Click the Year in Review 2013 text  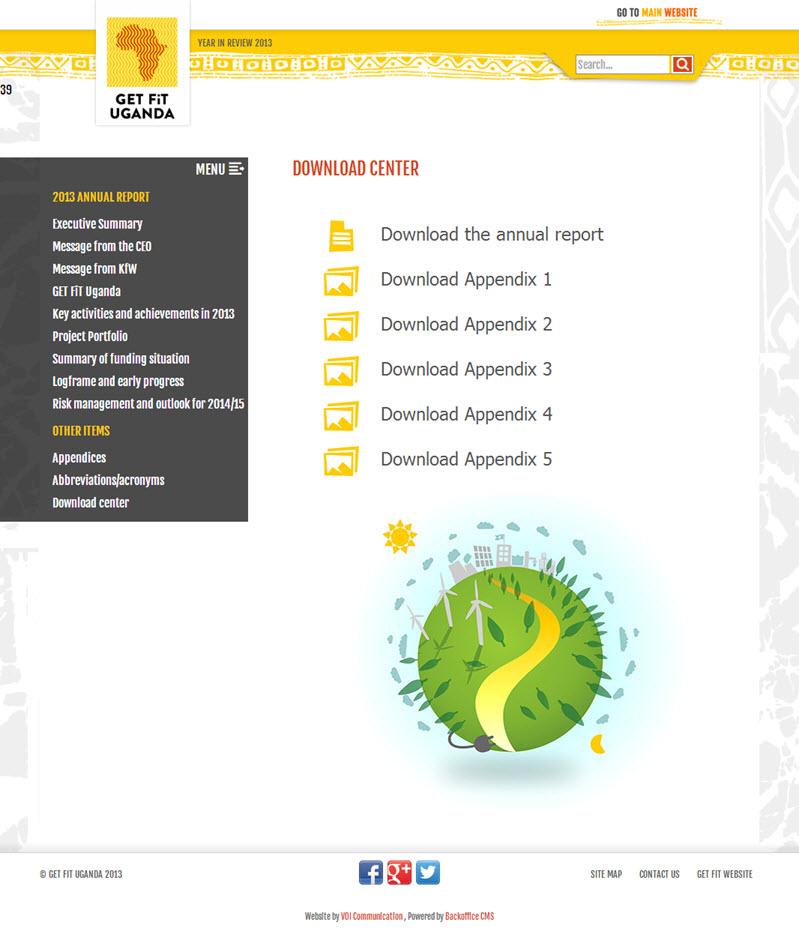click(x=235, y=43)
